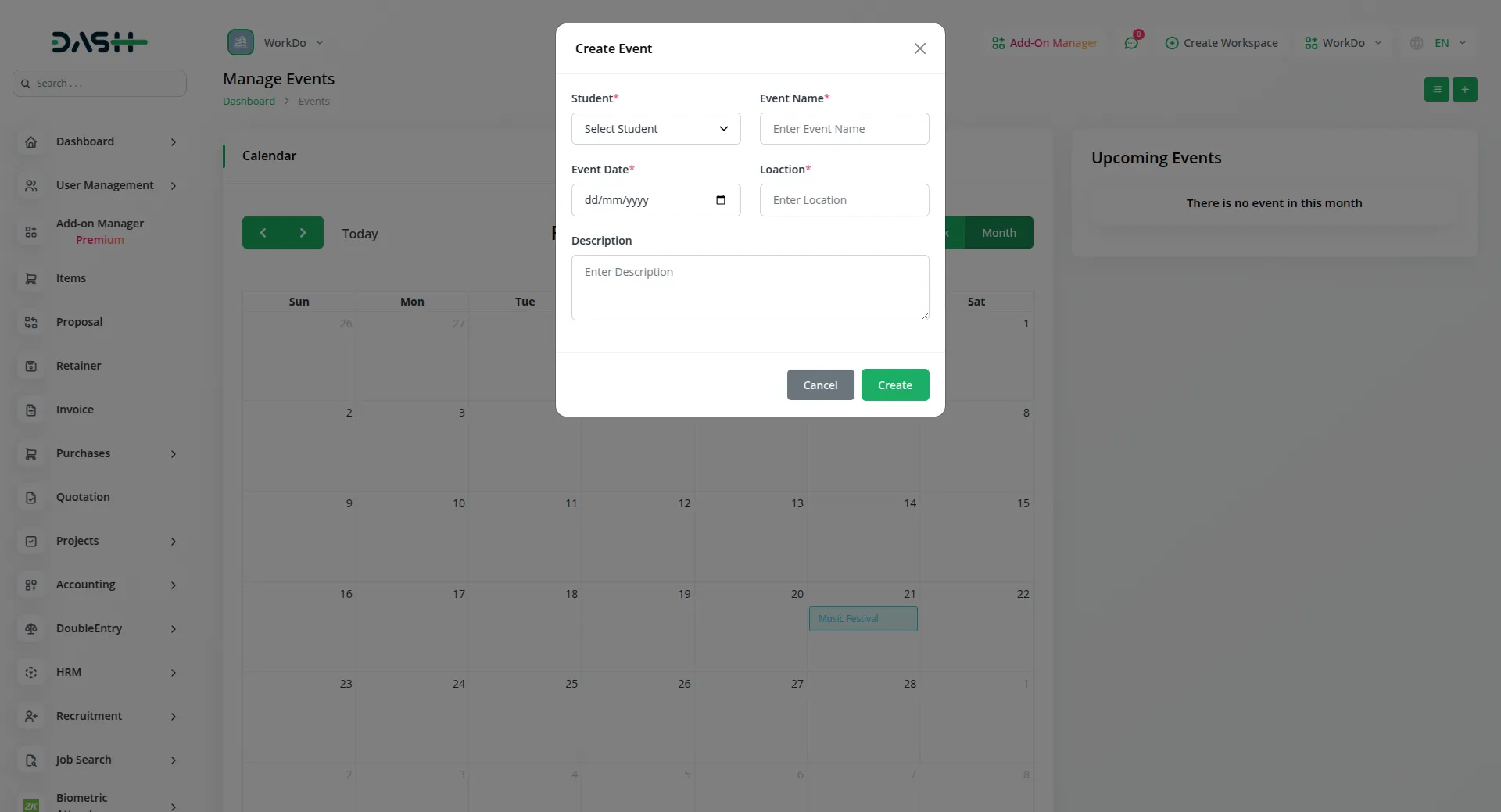Click Create Workspace in top bar
The image size is (1501, 812).
pos(1221,43)
